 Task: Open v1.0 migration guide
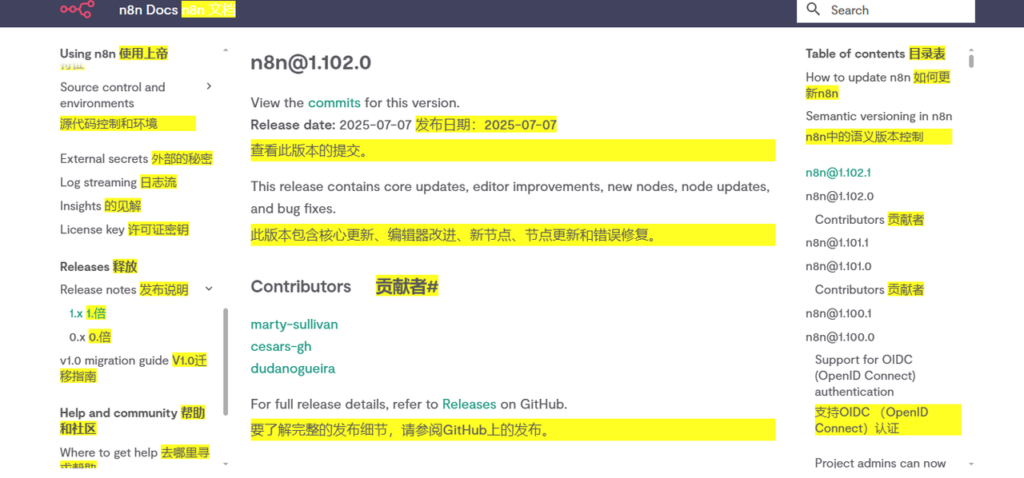pyautogui.click(x=114, y=360)
